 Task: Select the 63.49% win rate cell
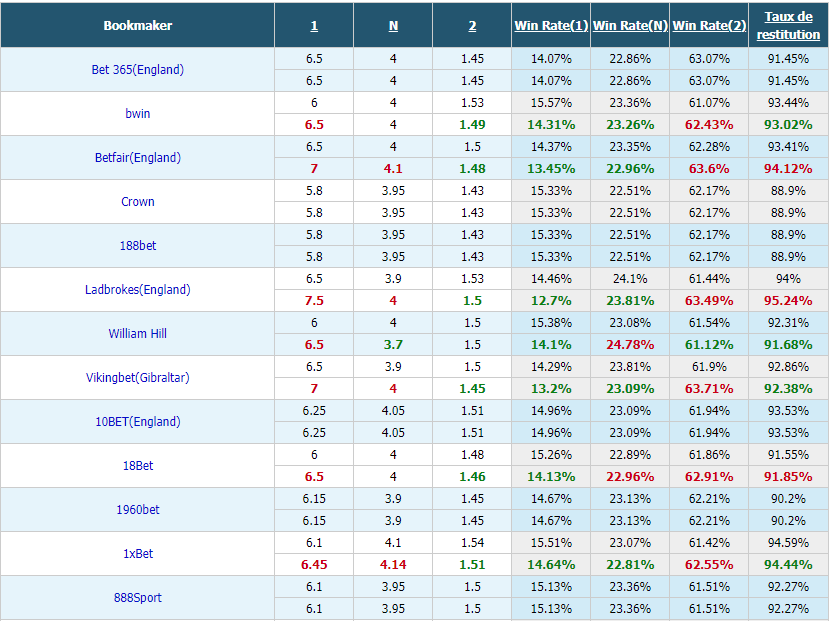pos(709,301)
